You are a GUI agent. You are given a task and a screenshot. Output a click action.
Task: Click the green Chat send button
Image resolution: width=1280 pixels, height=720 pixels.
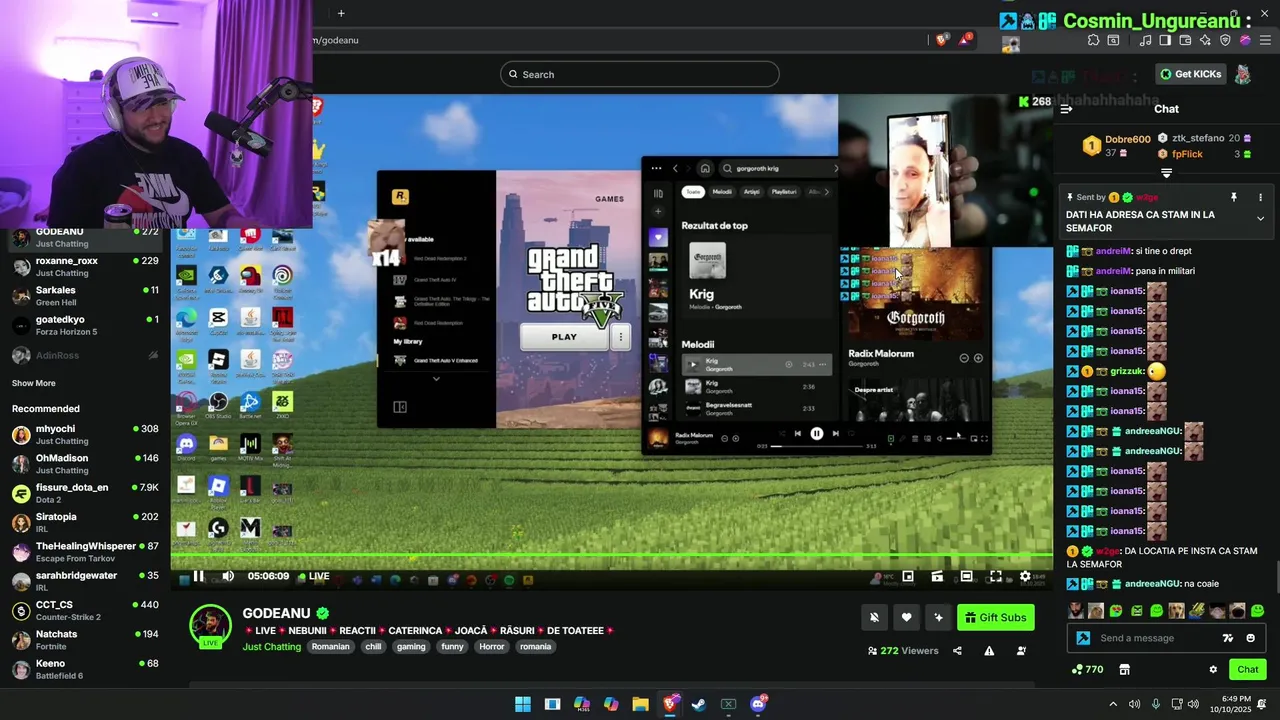(1248, 670)
